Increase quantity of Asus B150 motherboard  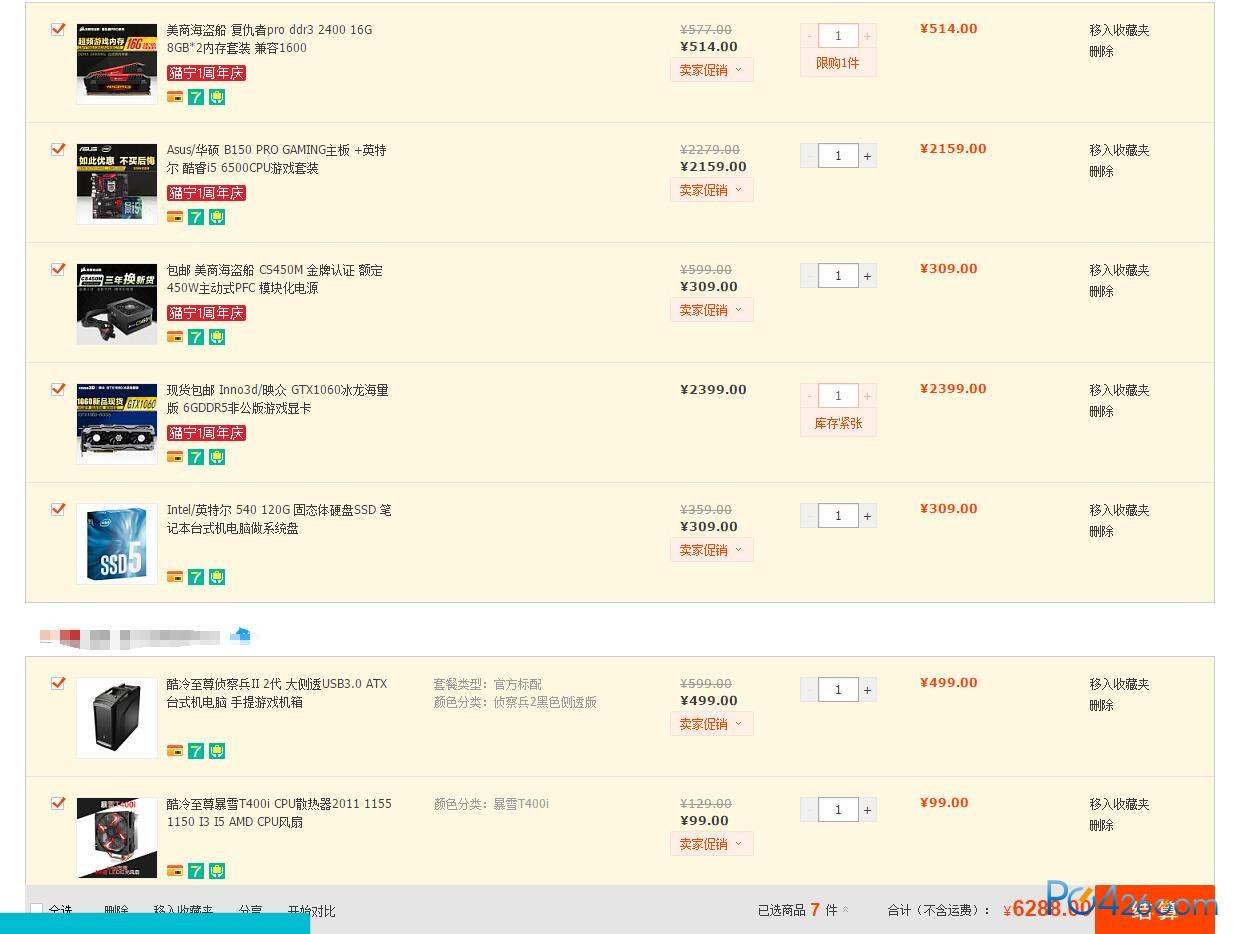(867, 156)
